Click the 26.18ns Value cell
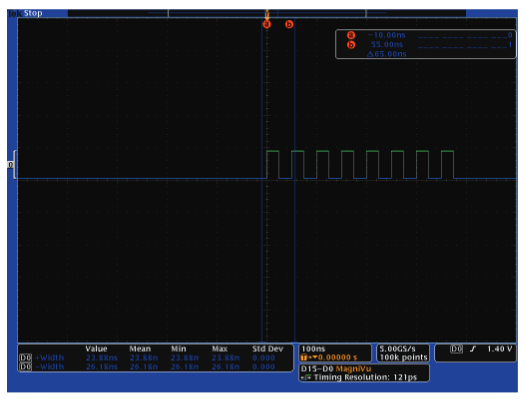Screen dimensions: 526x399 click(x=102, y=366)
